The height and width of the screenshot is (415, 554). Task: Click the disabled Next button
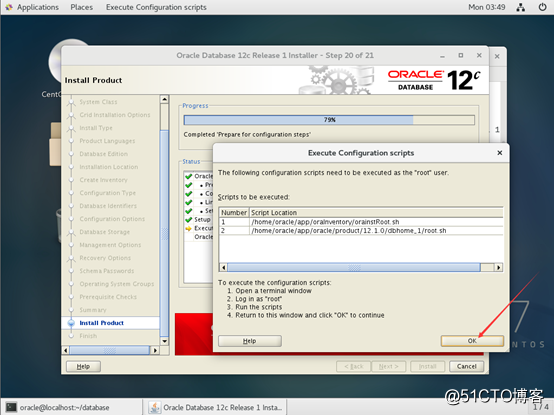tap(389, 366)
